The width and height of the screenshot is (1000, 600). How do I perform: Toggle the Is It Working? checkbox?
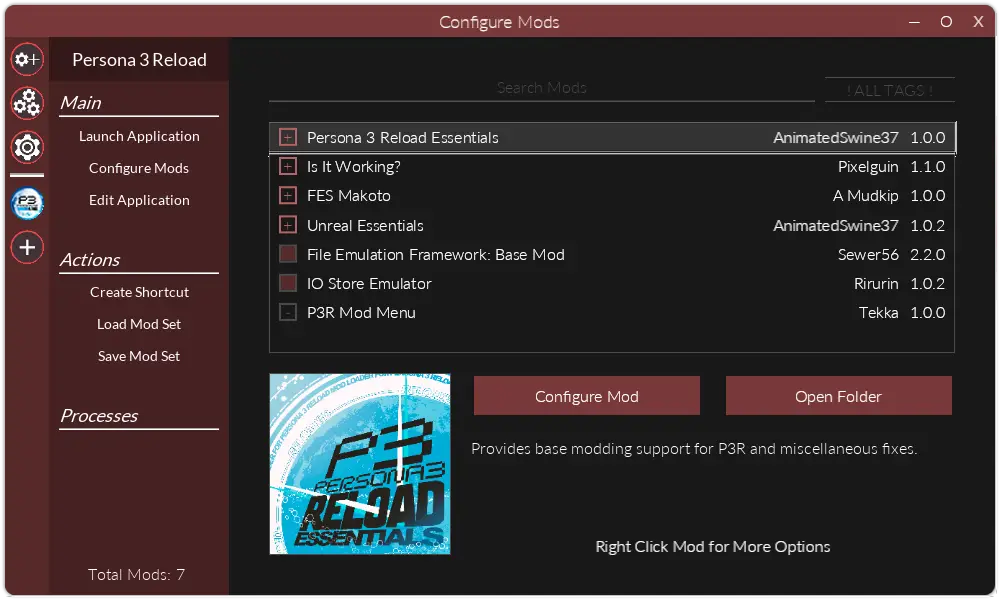288,166
